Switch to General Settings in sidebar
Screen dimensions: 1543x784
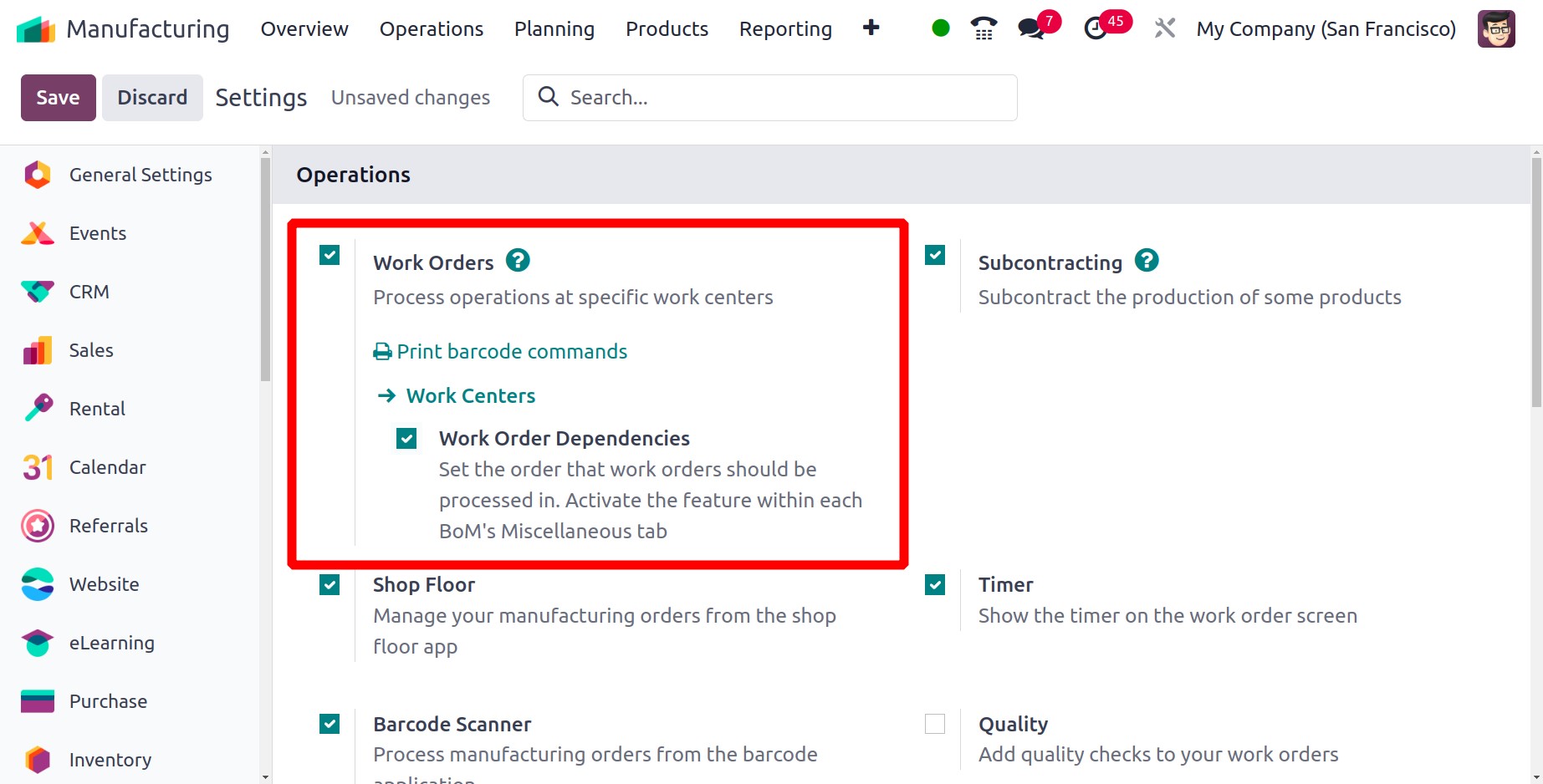(141, 175)
